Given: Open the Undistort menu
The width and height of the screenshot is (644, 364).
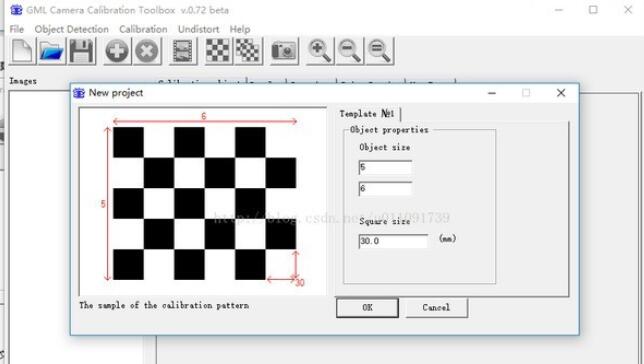Looking at the screenshot, I should click(198, 29).
